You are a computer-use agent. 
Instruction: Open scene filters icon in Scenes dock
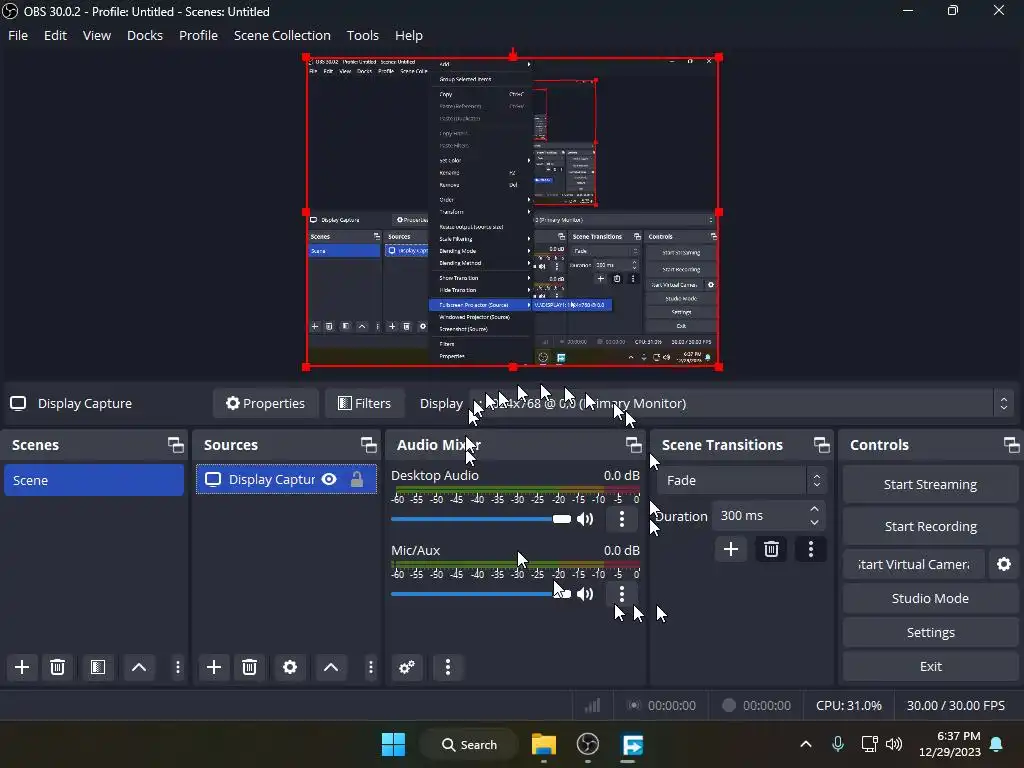[x=97, y=667]
